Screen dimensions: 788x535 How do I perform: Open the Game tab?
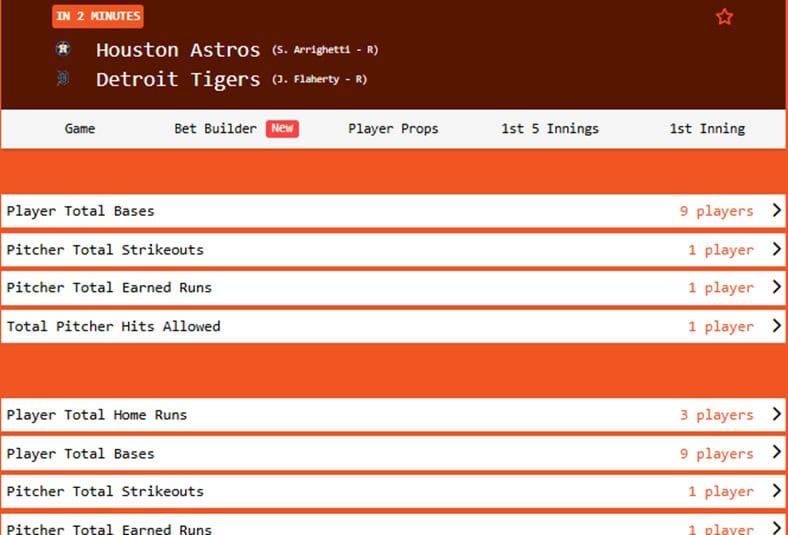[x=80, y=129]
